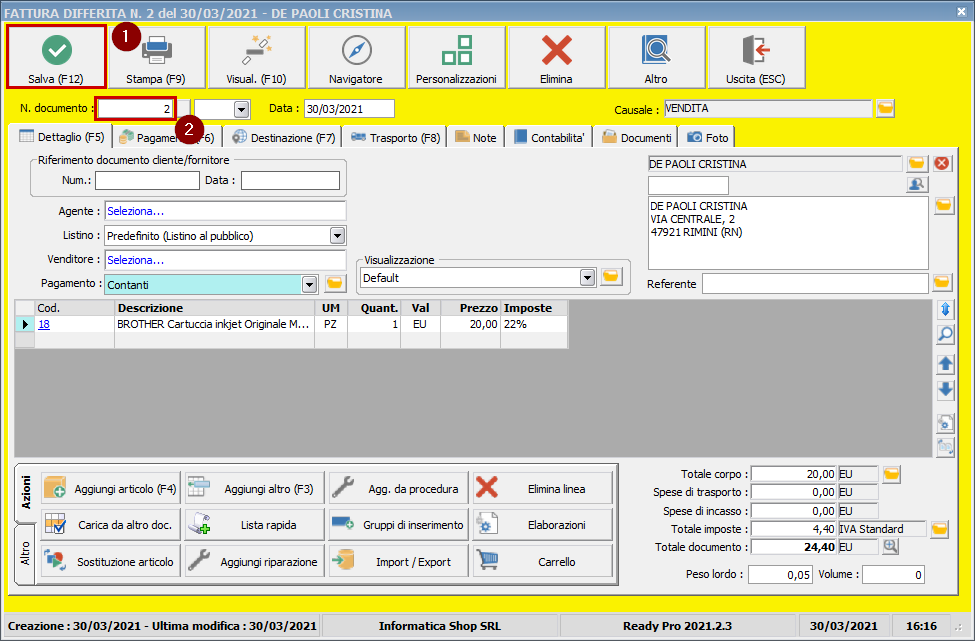Select the Venditore Seleziona... link

pos(136,260)
